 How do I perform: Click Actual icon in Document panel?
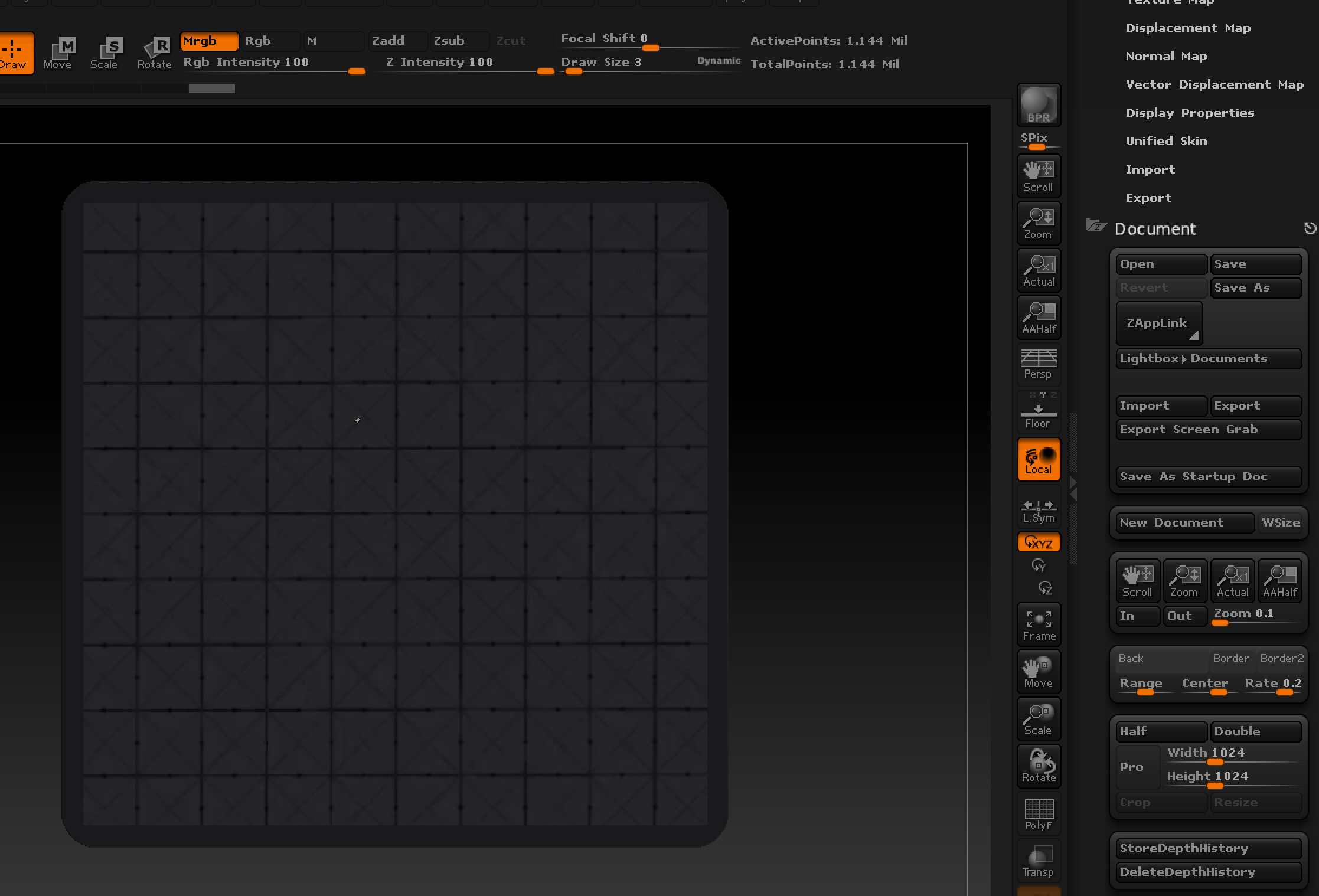tap(1232, 580)
